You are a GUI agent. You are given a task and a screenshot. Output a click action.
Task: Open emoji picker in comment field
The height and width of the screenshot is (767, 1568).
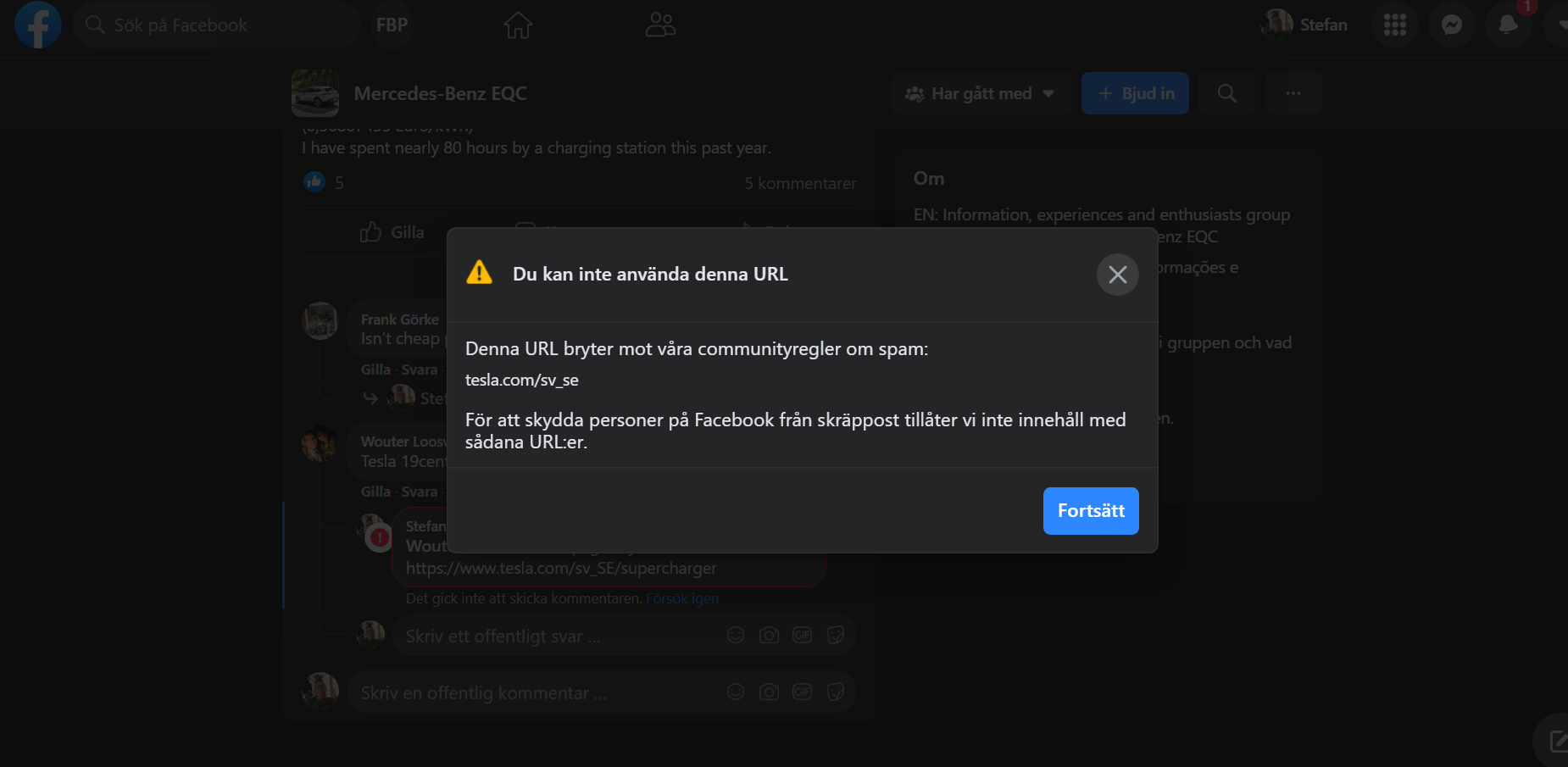pyautogui.click(x=736, y=692)
